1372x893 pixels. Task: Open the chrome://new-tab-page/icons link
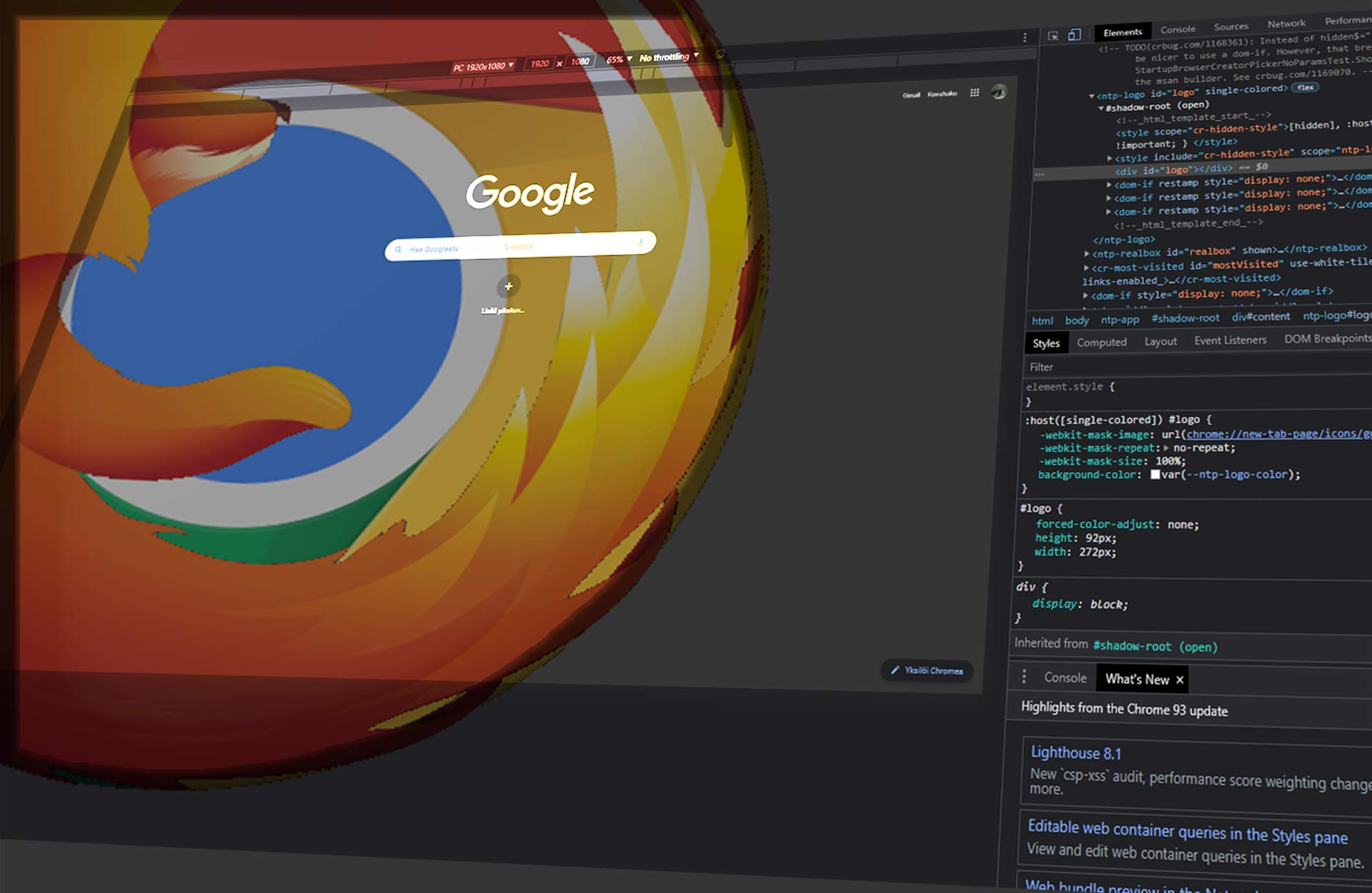(1279, 434)
